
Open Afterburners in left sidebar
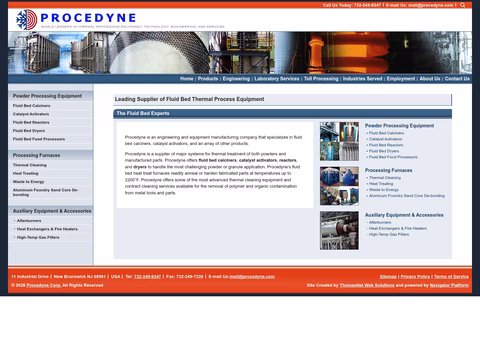29,221
